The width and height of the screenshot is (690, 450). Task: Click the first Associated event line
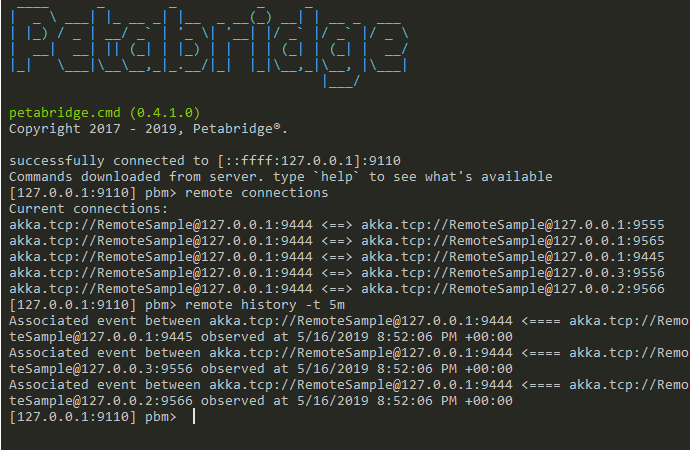click(x=349, y=321)
